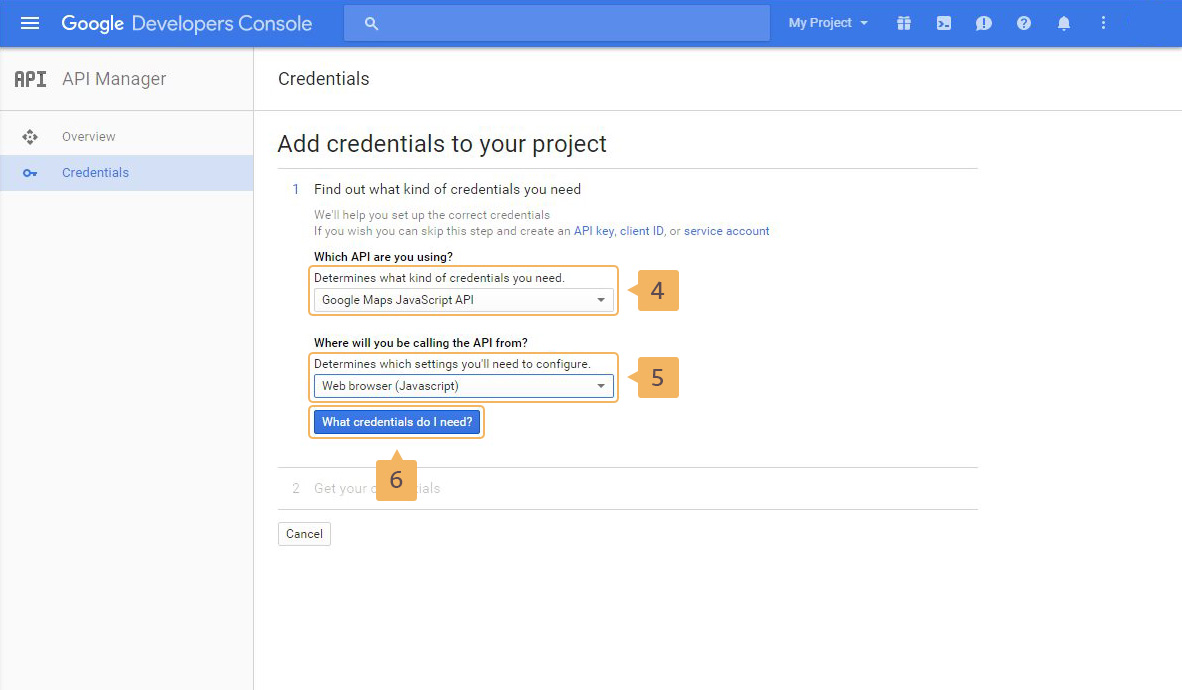Open the Google Maps JavaScript API dropdown
This screenshot has height=690, width=1182.
(464, 300)
